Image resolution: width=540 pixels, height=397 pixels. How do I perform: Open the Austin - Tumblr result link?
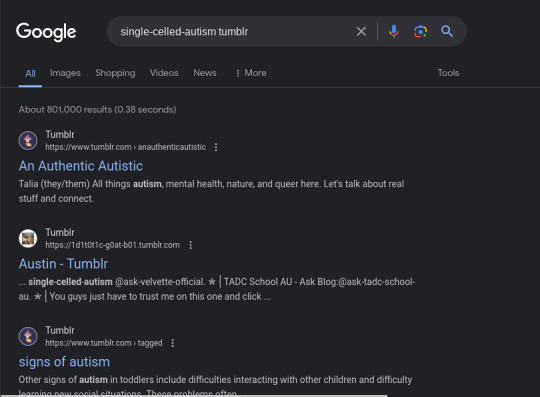click(x=63, y=264)
